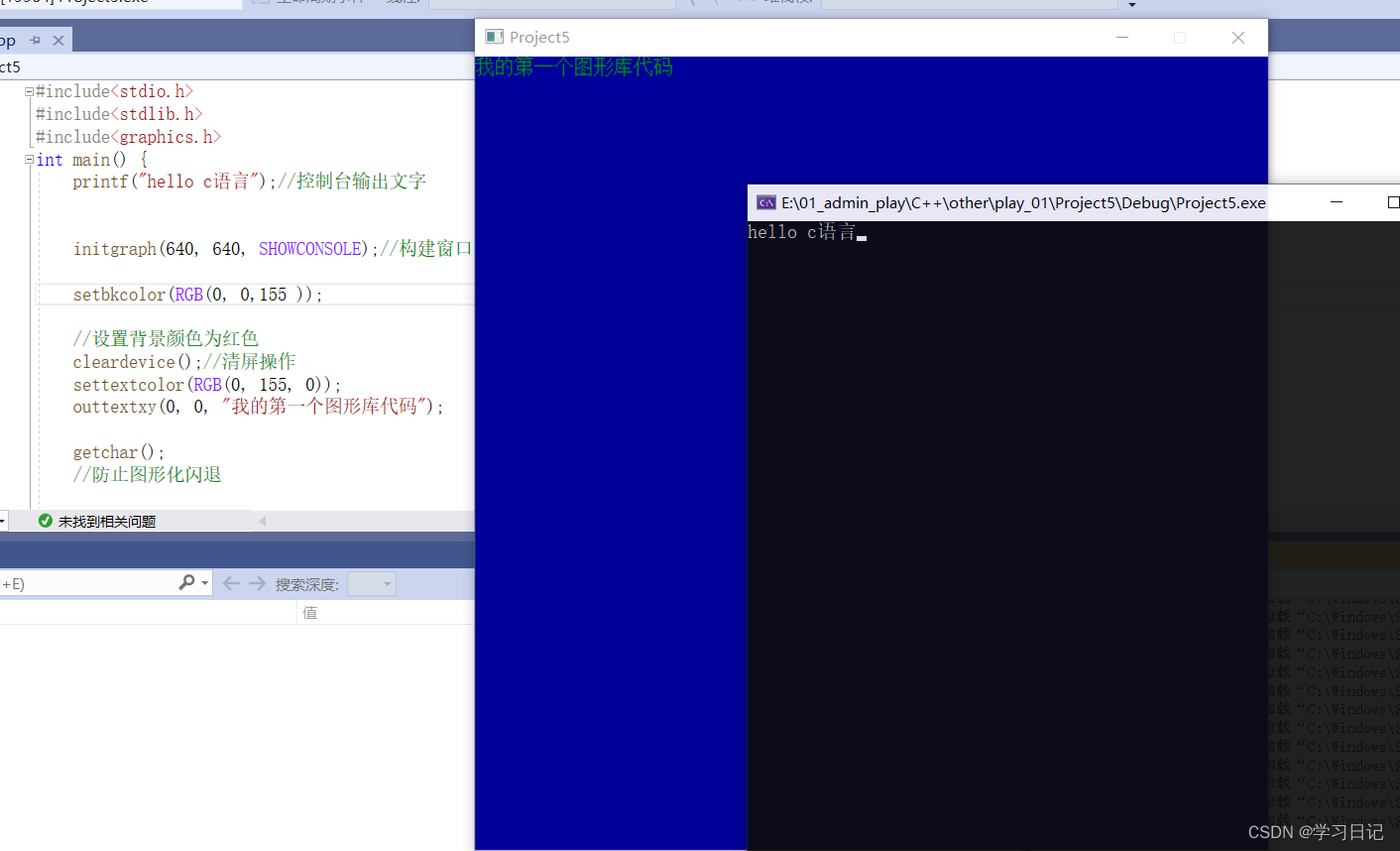Click the comment '//设置背景颜色为红色'
The height and width of the screenshot is (851, 1400).
click(166, 339)
